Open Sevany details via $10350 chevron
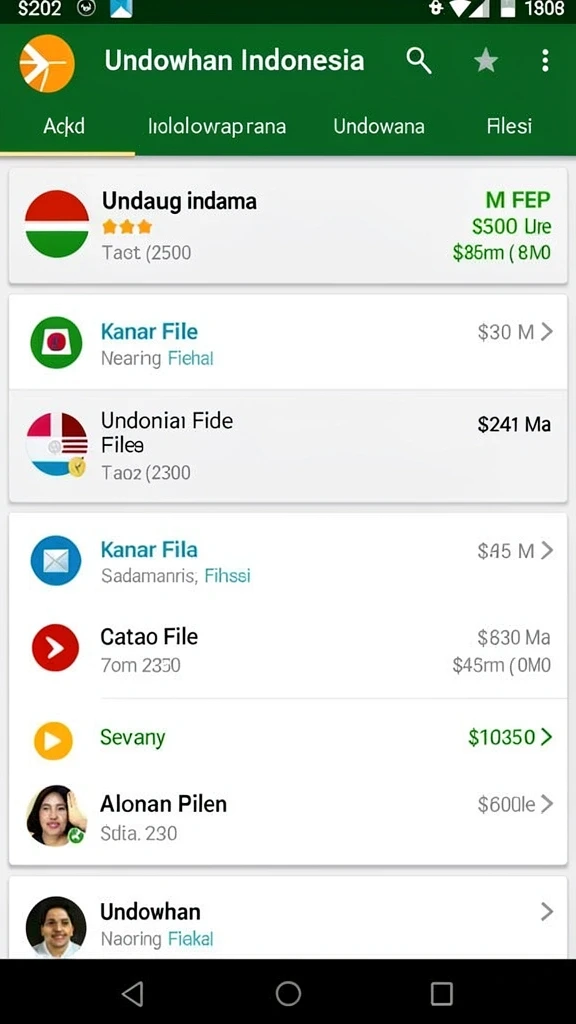Image resolution: width=576 pixels, height=1024 pixels. pos(547,737)
